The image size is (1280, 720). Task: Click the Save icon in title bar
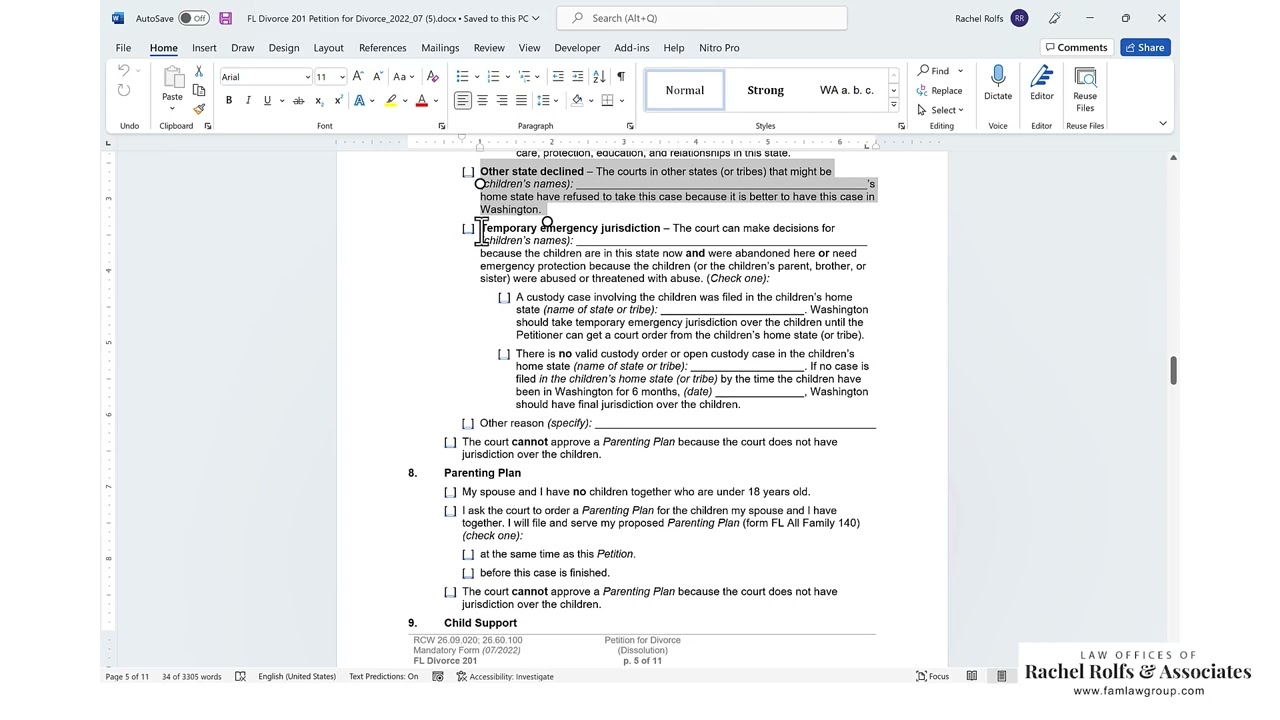(x=225, y=18)
